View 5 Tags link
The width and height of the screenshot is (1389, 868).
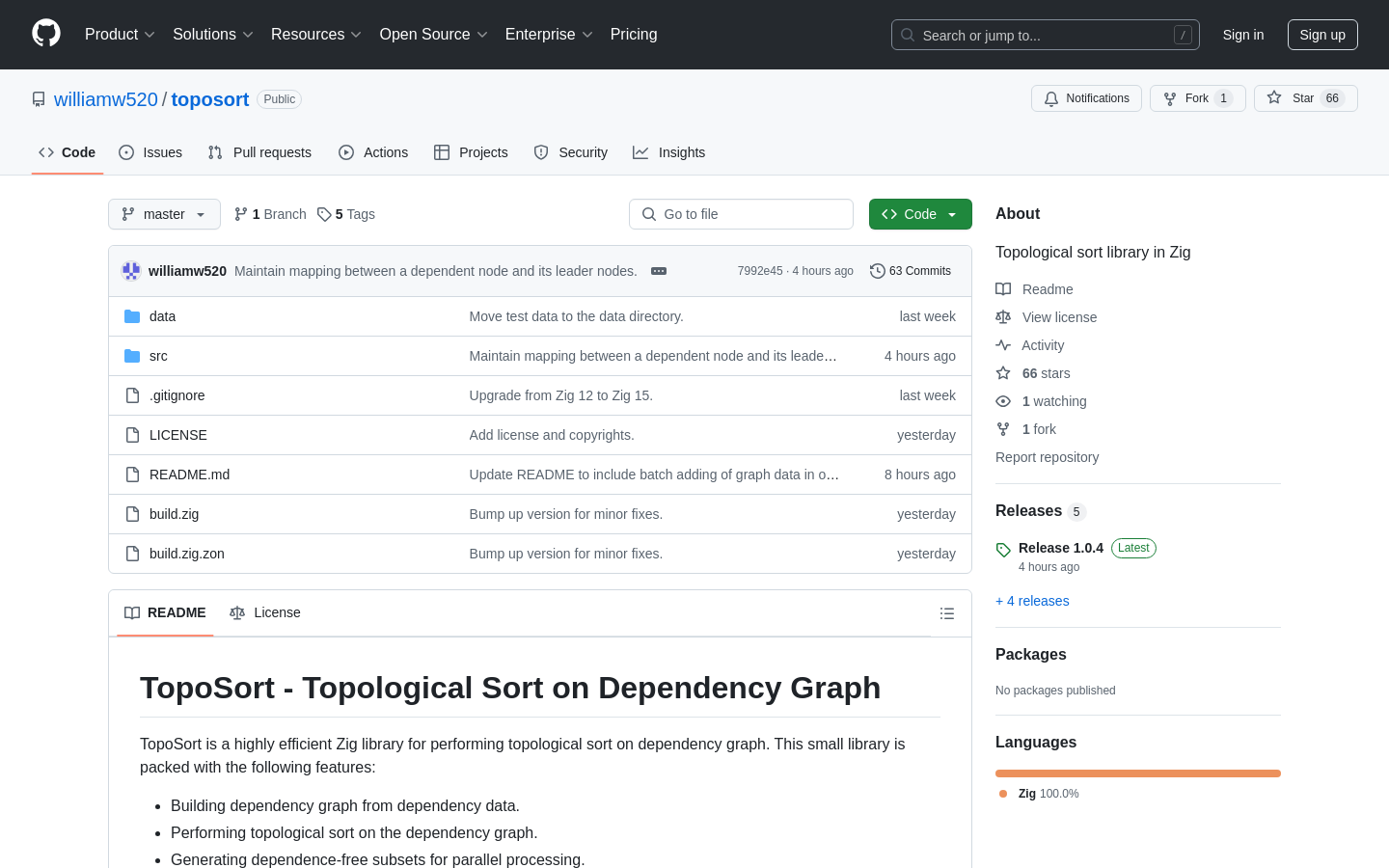click(x=346, y=214)
